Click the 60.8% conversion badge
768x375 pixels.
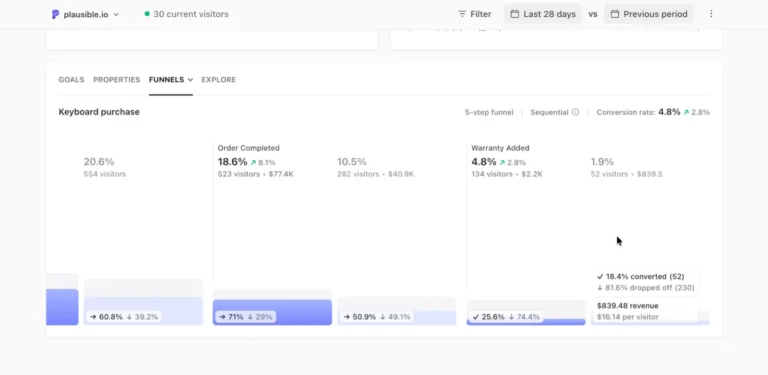(124, 317)
